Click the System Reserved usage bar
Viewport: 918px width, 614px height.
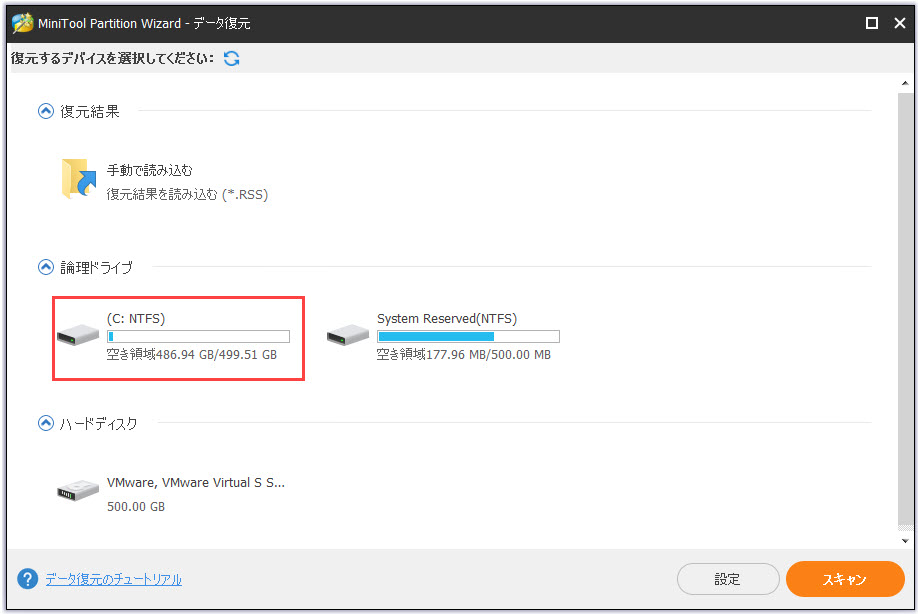[468, 337]
